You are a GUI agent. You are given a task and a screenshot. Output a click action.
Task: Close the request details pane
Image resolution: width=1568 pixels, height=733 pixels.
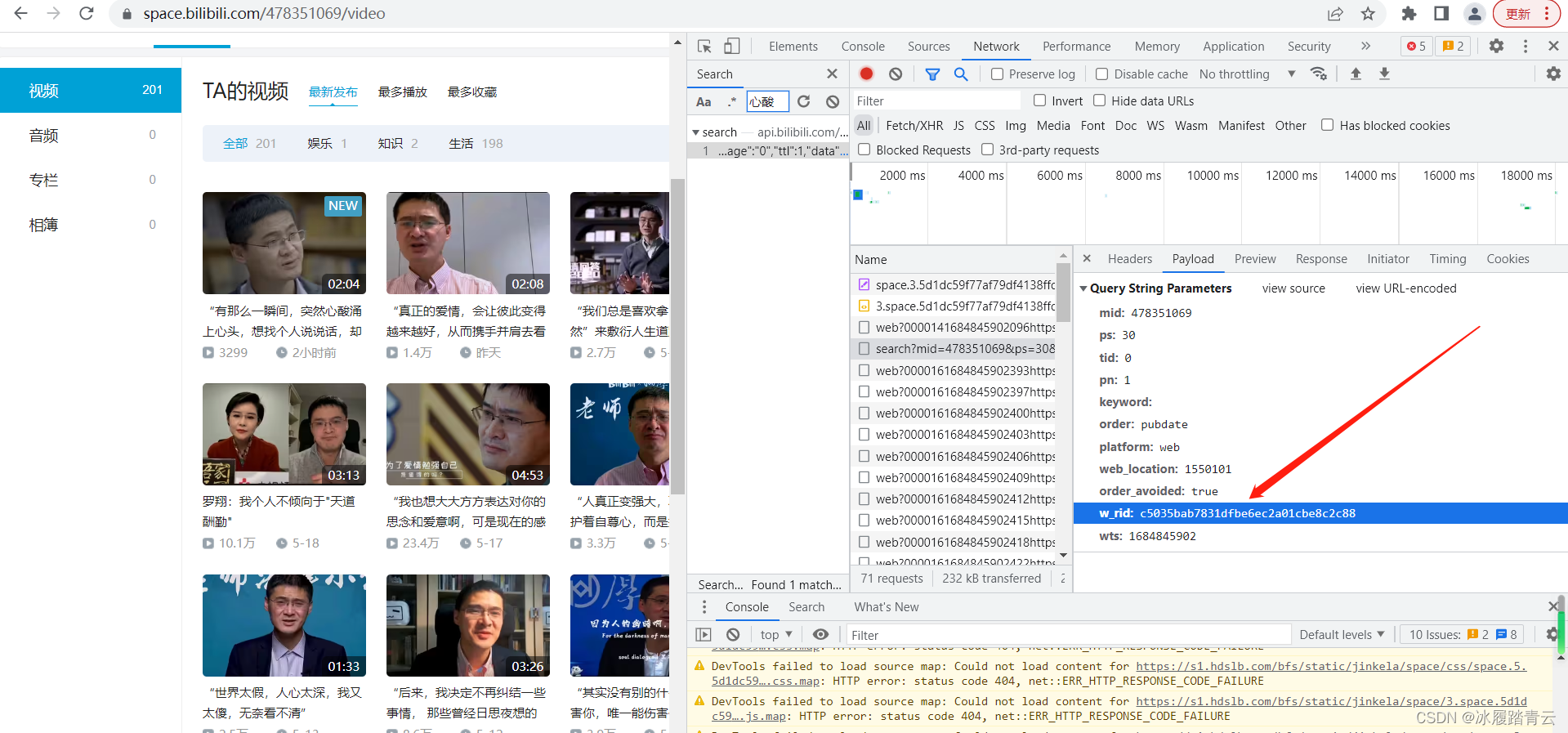coord(1087,258)
